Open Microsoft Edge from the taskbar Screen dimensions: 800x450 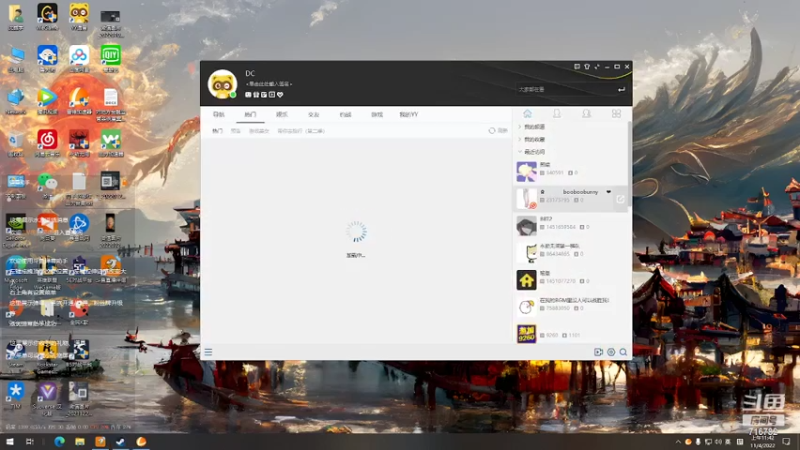59,441
